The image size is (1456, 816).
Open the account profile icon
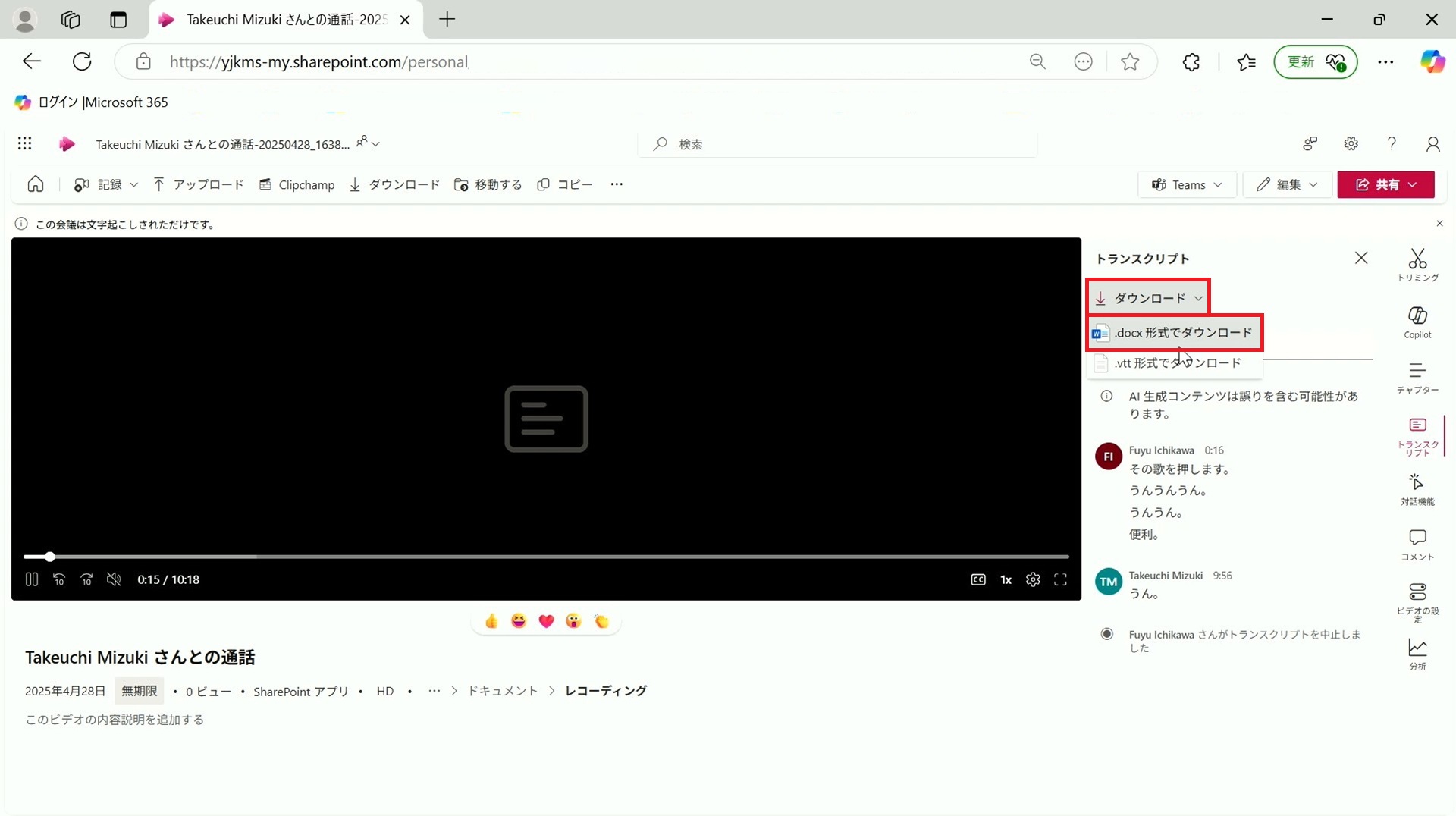1432,143
